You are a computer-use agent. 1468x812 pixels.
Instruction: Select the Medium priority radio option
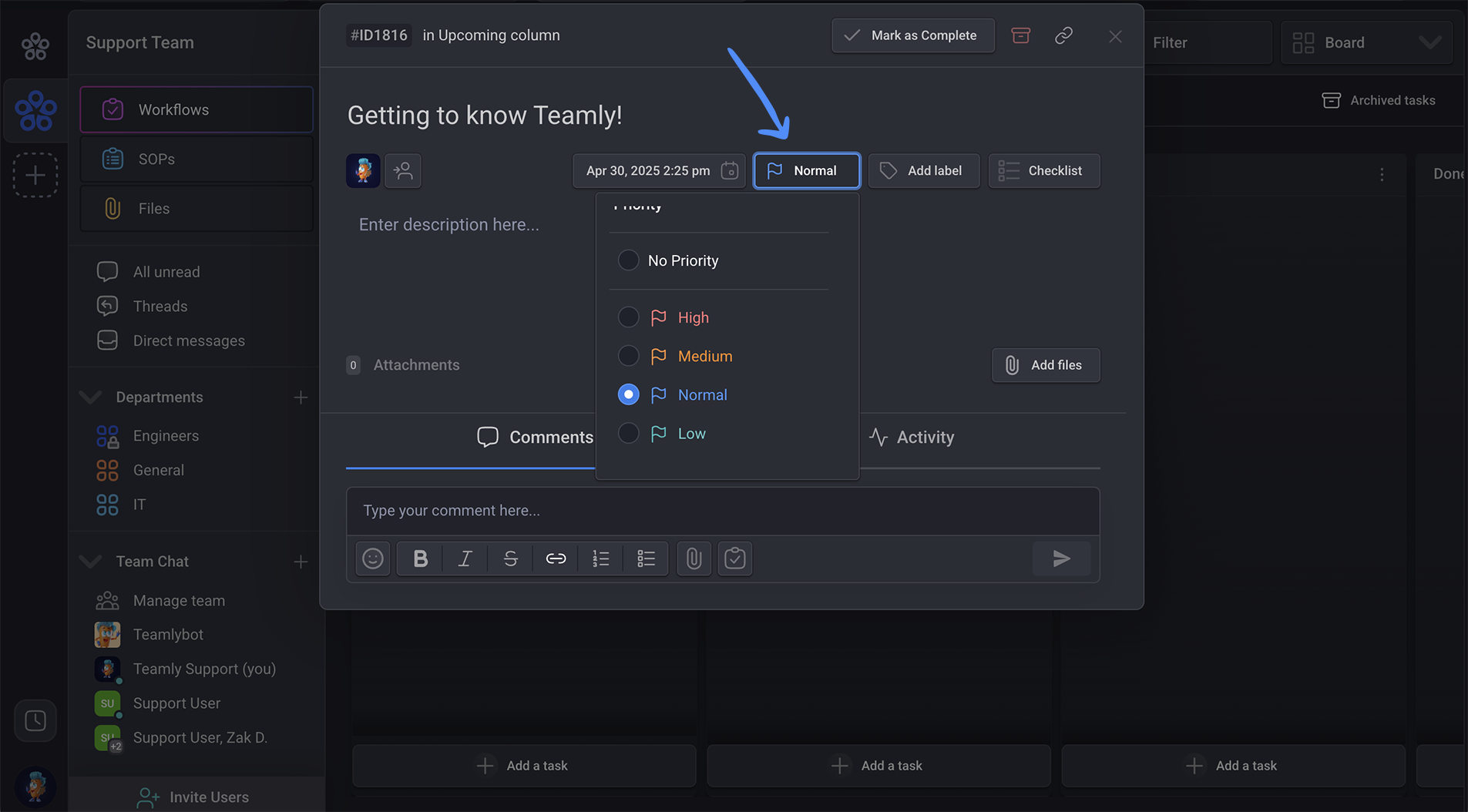tap(629, 355)
